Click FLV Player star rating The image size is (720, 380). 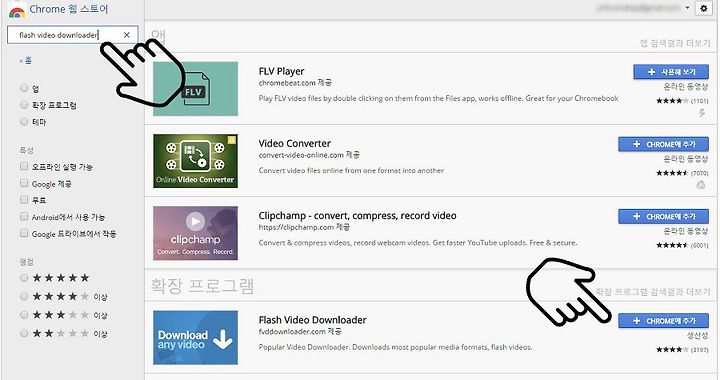[672, 101]
